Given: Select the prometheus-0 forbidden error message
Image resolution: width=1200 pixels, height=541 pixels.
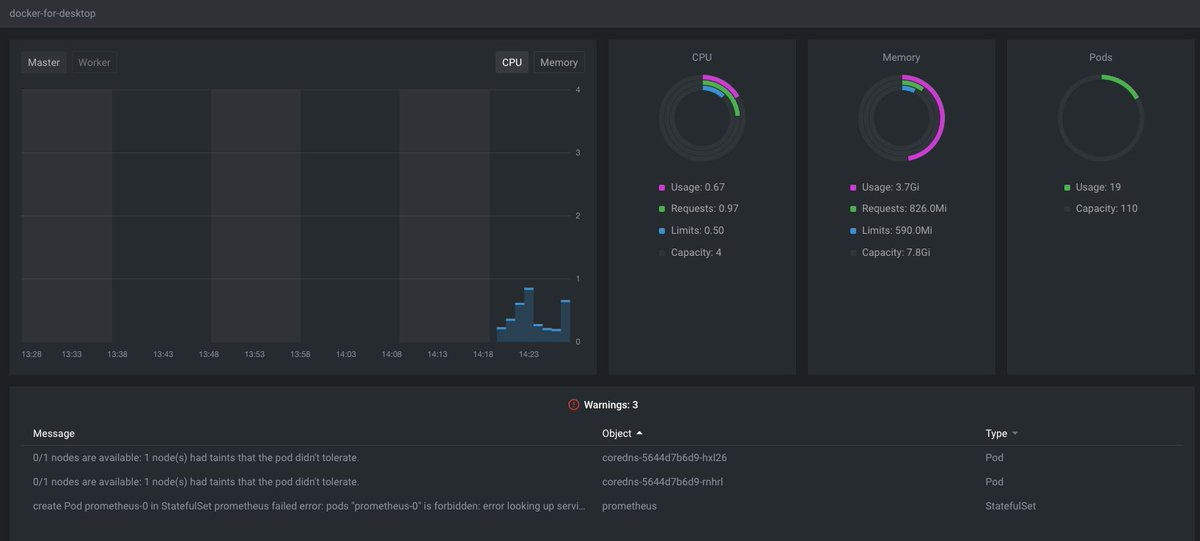Looking at the screenshot, I should tap(308, 506).
